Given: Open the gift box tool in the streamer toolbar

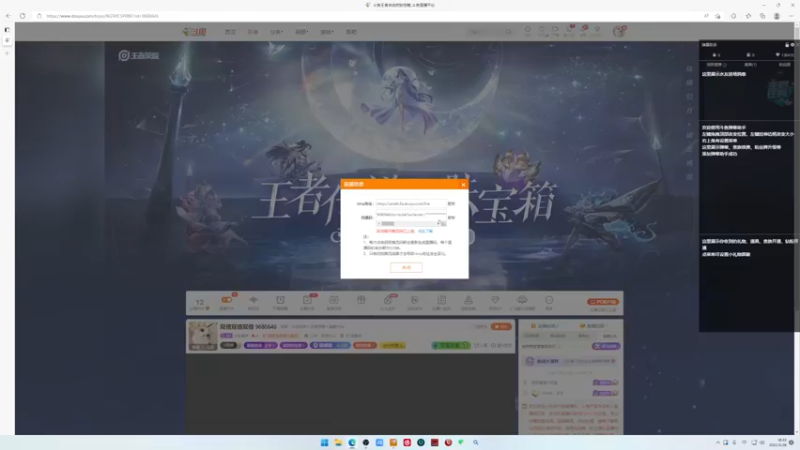Looking at the screenshot, I should (x=361, y=301).
